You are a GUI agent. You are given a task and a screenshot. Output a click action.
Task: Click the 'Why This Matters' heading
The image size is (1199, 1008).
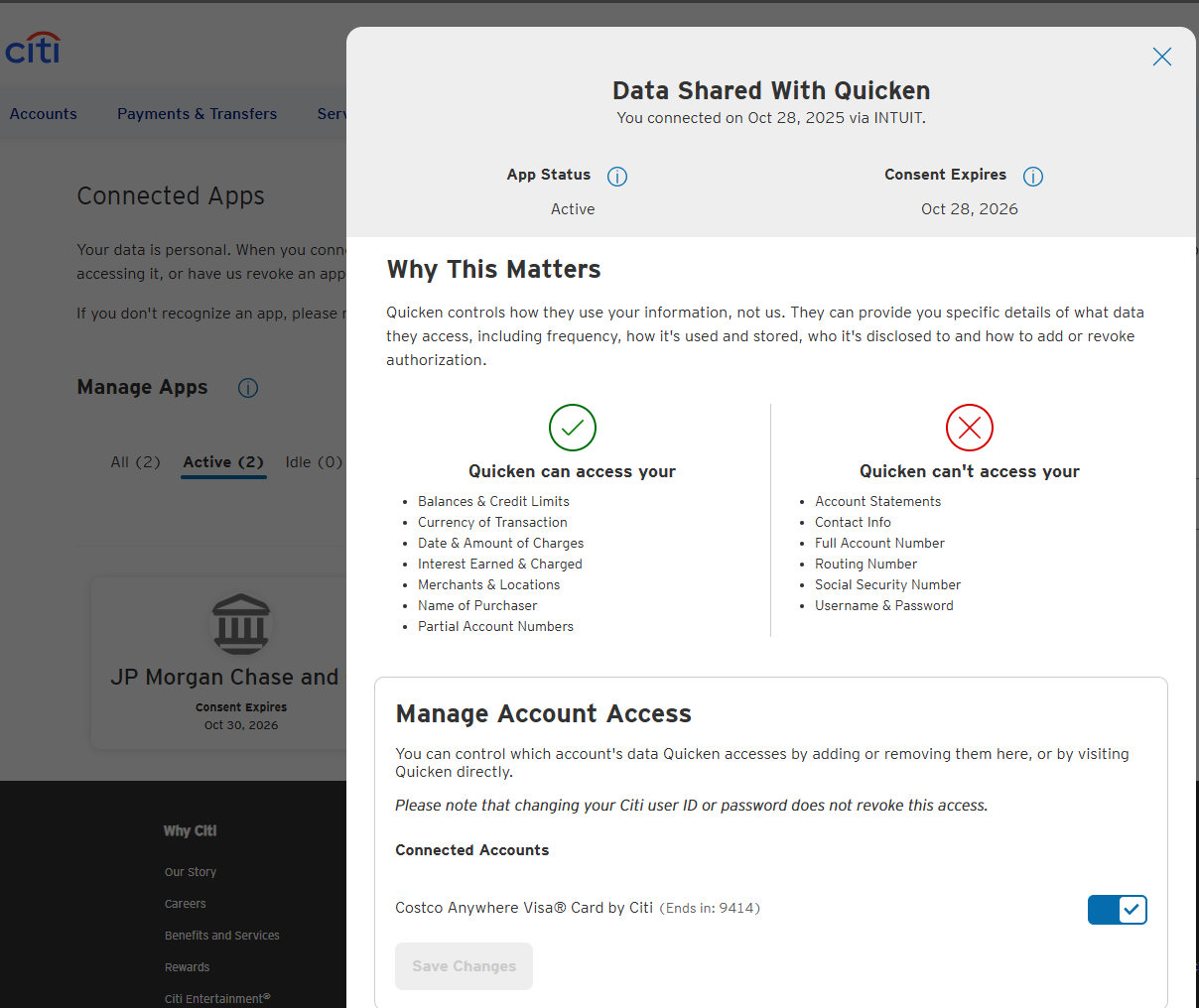pyautogui.click(x=493, y=270)
